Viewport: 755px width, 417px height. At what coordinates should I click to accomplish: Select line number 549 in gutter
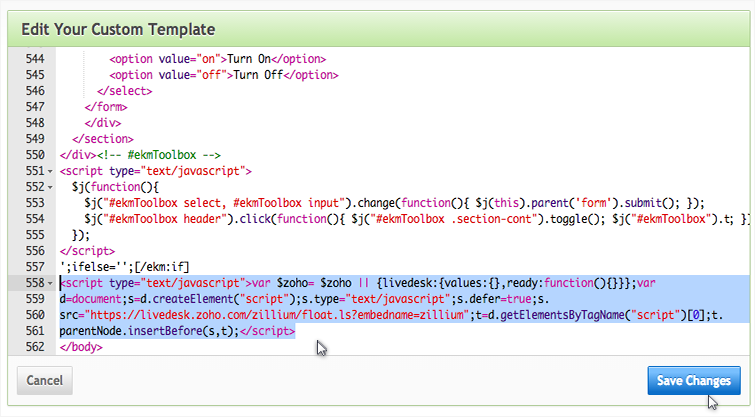click(x=35, y=139)
